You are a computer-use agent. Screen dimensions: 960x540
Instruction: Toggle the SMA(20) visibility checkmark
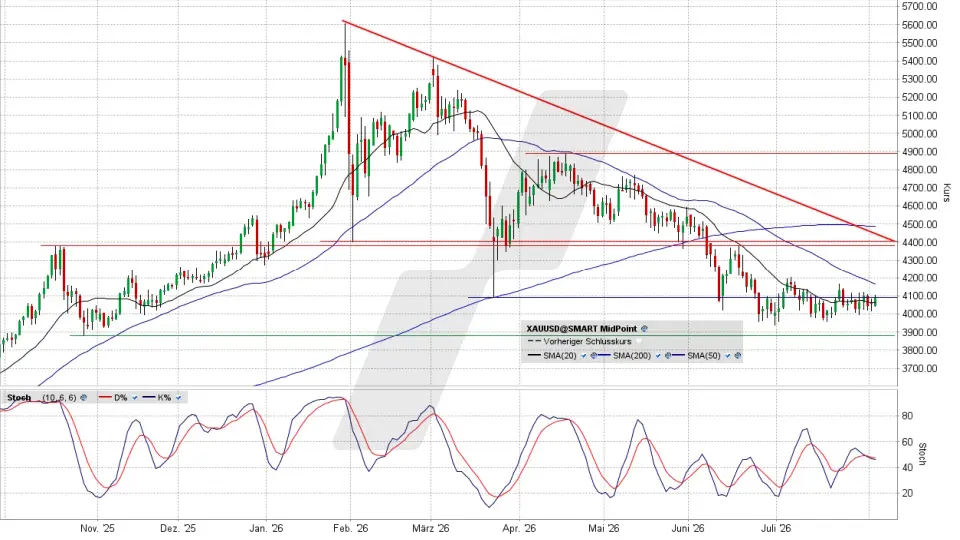click(583, 356)
